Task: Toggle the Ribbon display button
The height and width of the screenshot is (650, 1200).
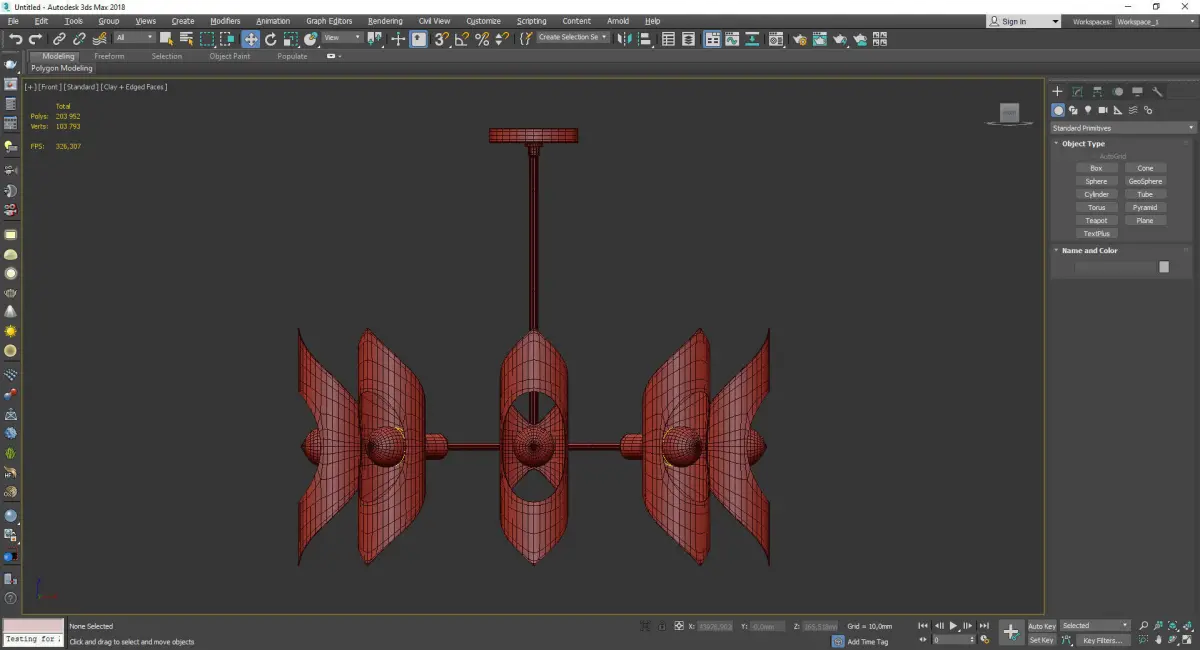Action: tap(711, 39)
